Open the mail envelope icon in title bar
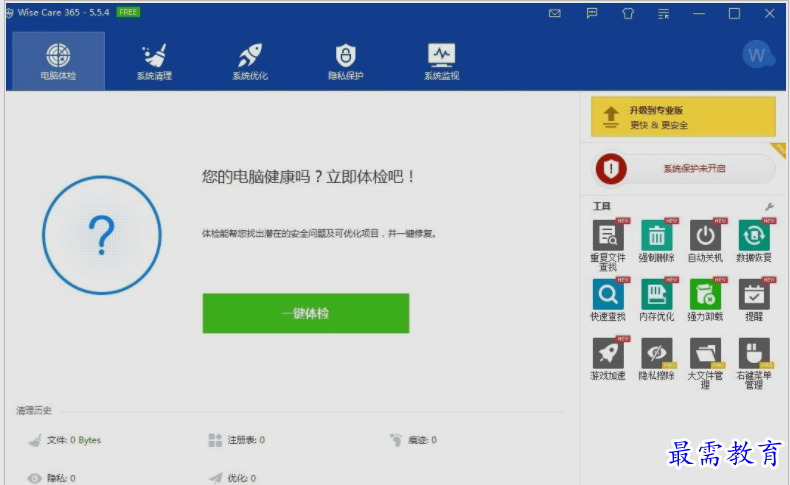Viewport: 790px width, 485px height. [555, 14]
